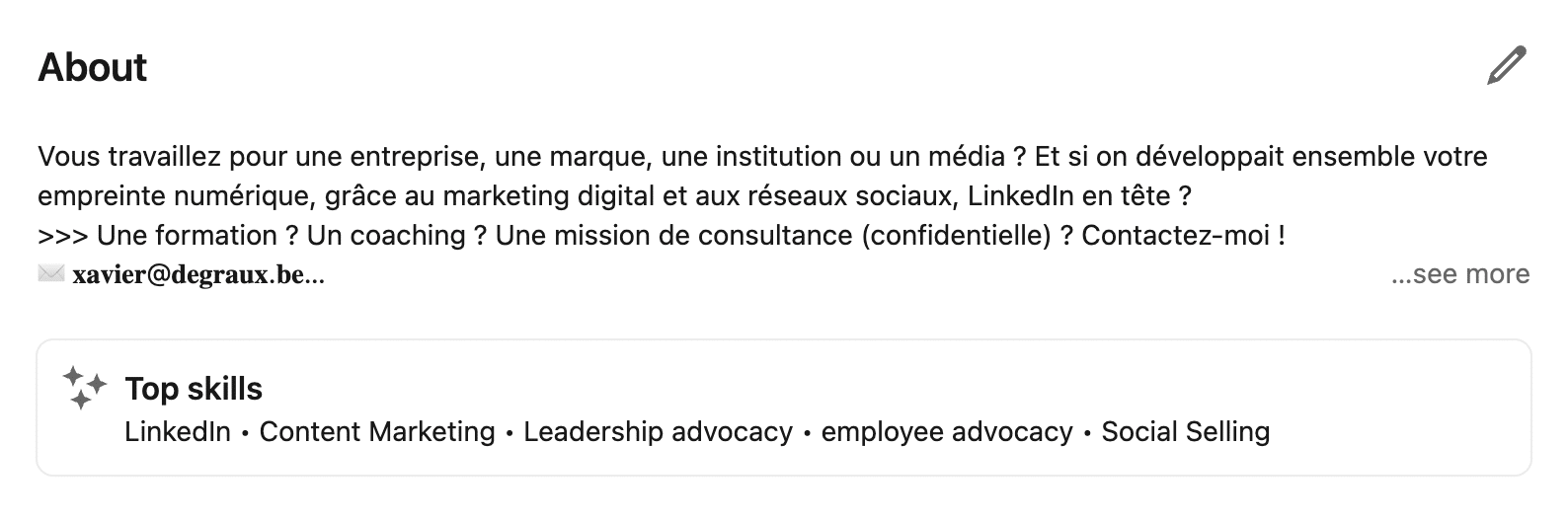Select the LinkedIn skill in Top skills
Screen dimensions: 1568x519
[x=178, y=432]
